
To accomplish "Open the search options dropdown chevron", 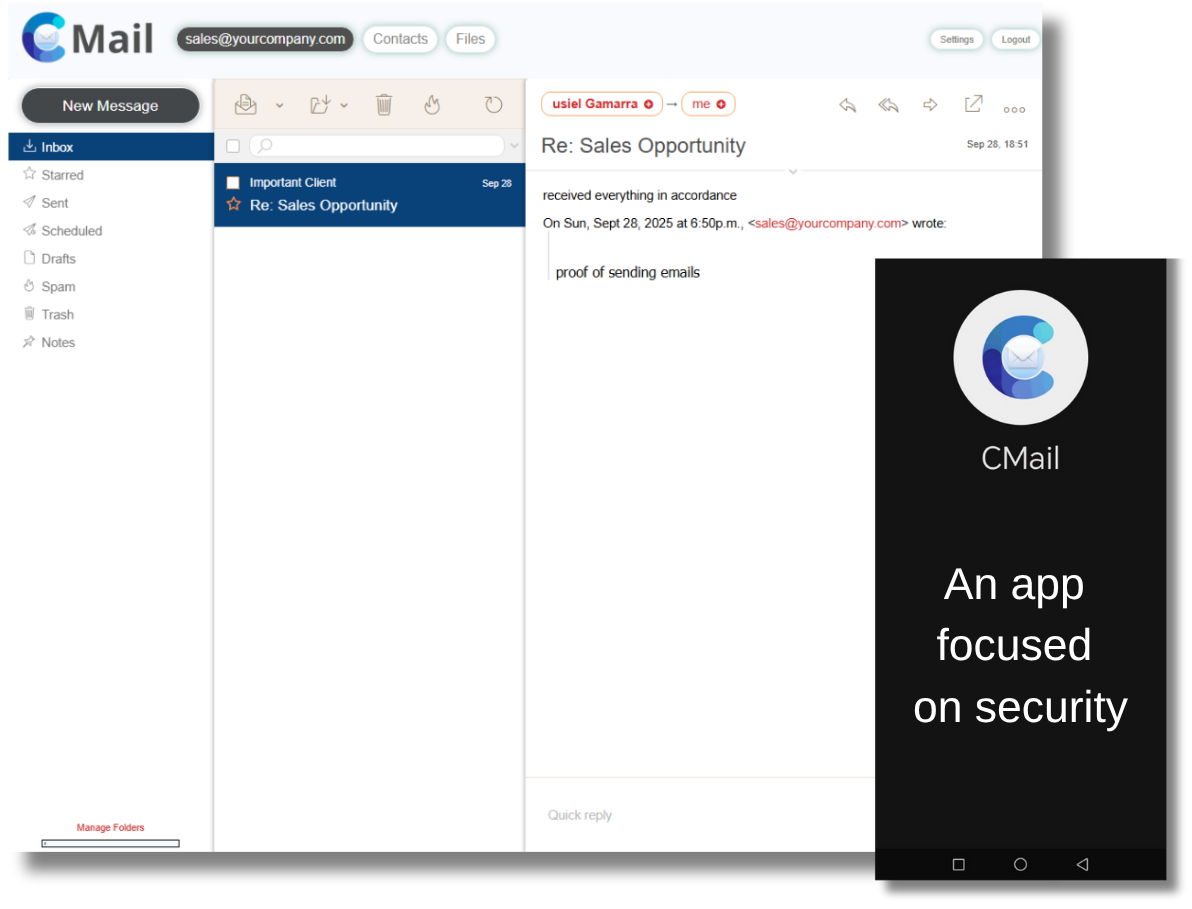I will click(514, 145).
